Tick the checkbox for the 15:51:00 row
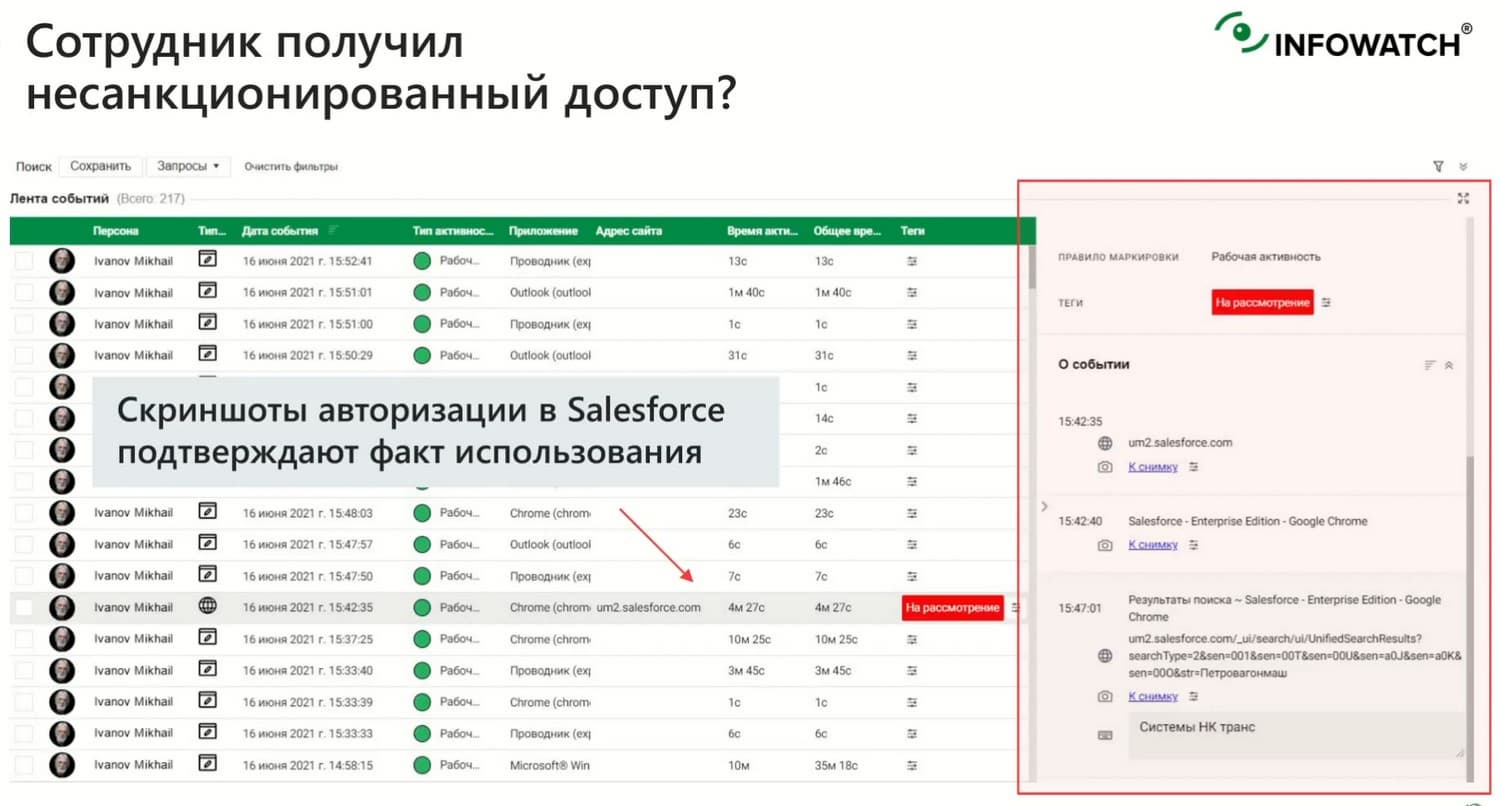Image resolution: width=1500 pixels, height=806 pixels. [24, 324]
